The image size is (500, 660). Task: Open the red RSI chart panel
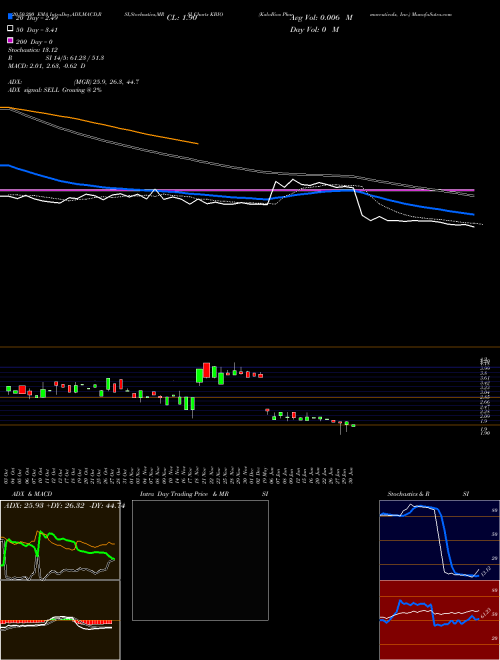(x=439, y=620)
